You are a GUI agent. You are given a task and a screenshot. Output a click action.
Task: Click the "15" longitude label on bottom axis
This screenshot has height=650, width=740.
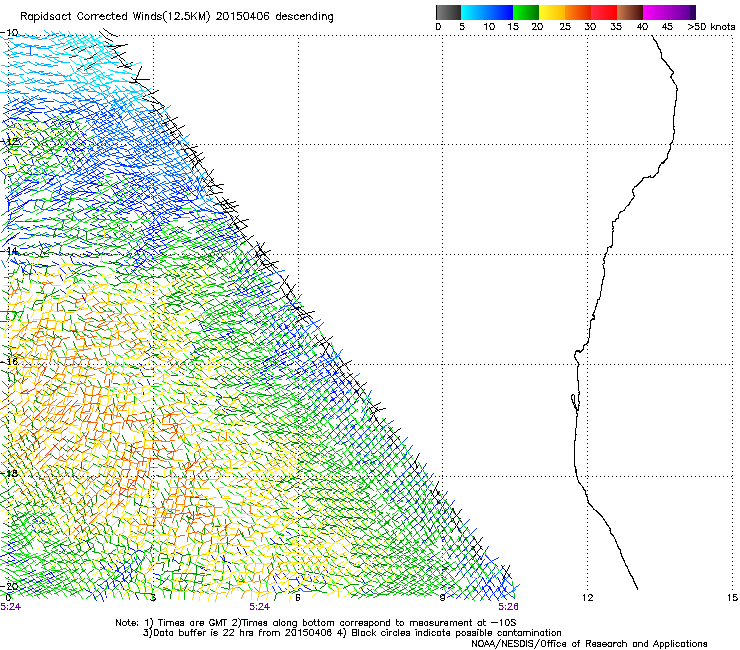[x=732, y=598]
